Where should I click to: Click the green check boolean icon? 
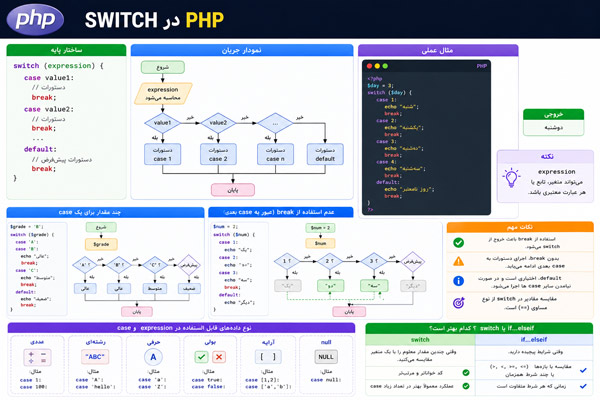(201, 357)
